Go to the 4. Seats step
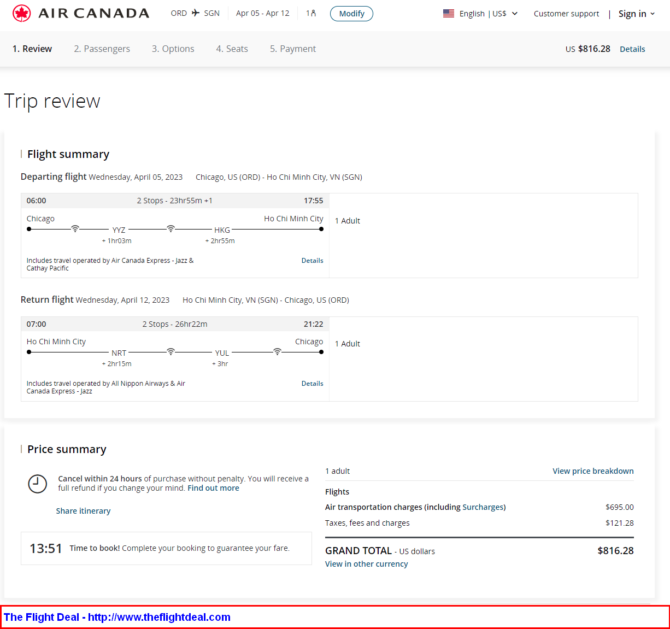Screen dimensions: 670x629 point(232,49)
